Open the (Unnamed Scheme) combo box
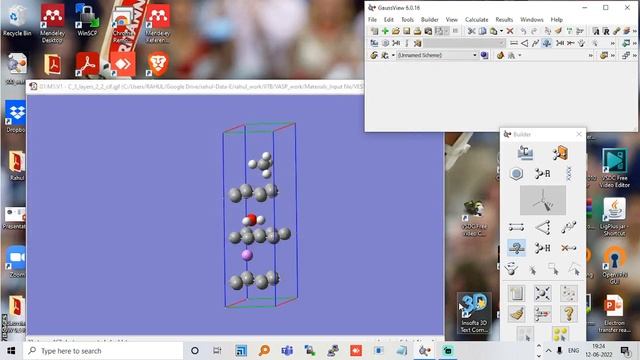 (437, 55)
